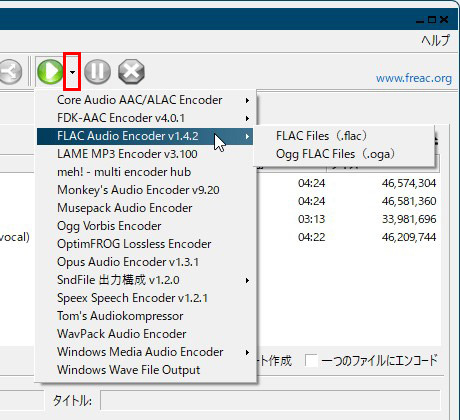Screen dimensions: 460x420
Task: Select Windows Wave File Output
Action: point(145,370)
